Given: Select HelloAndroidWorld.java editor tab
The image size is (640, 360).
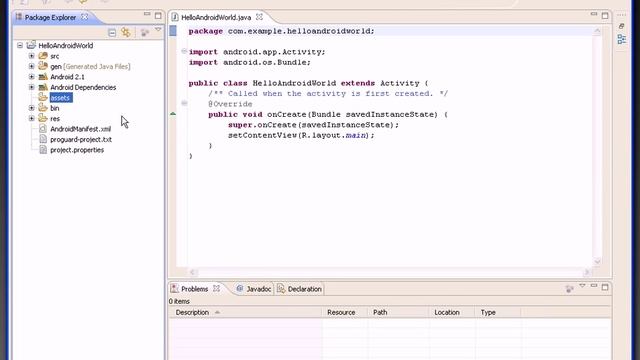Looking at the screenshot, I should pos(216,18).
